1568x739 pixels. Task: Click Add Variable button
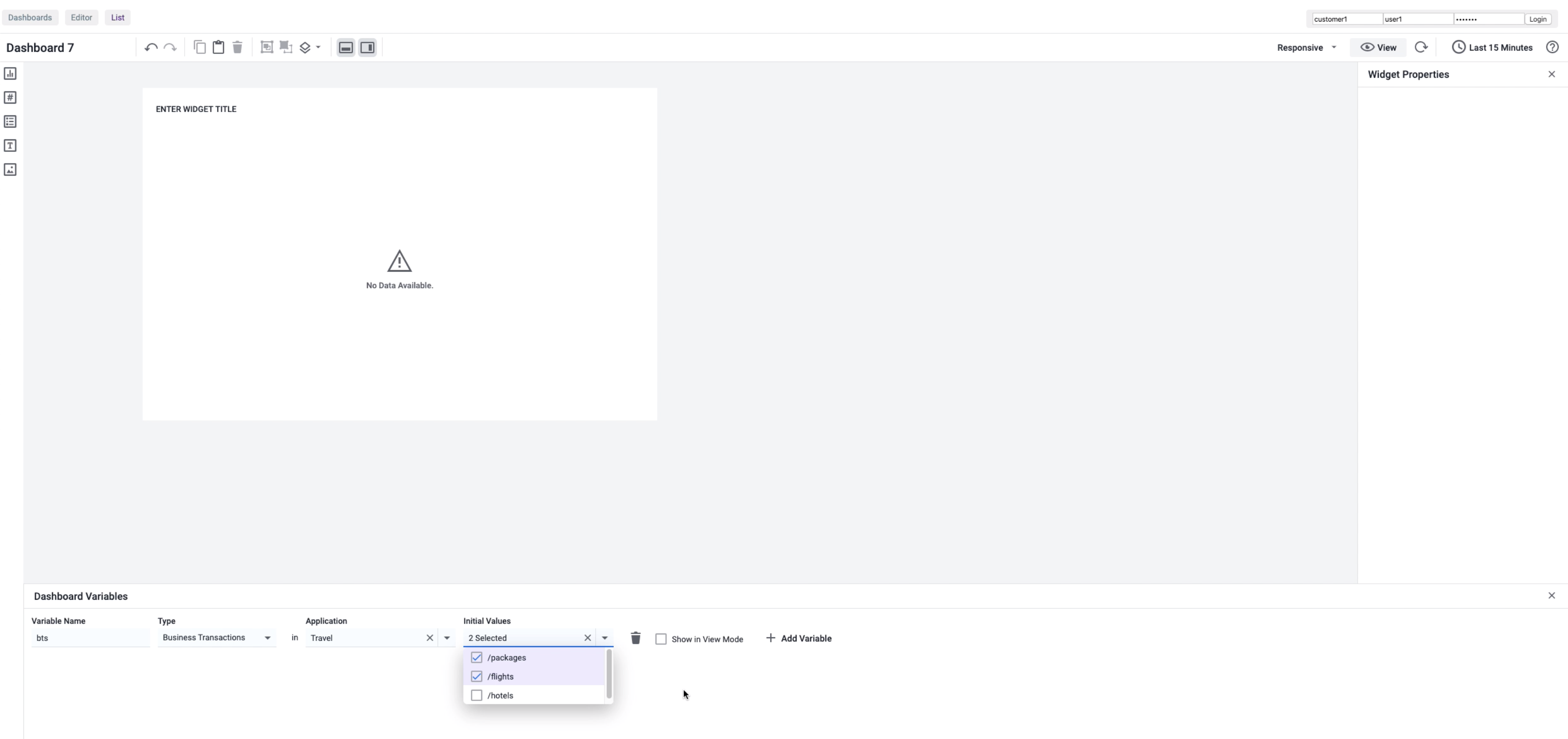point(799,639)
